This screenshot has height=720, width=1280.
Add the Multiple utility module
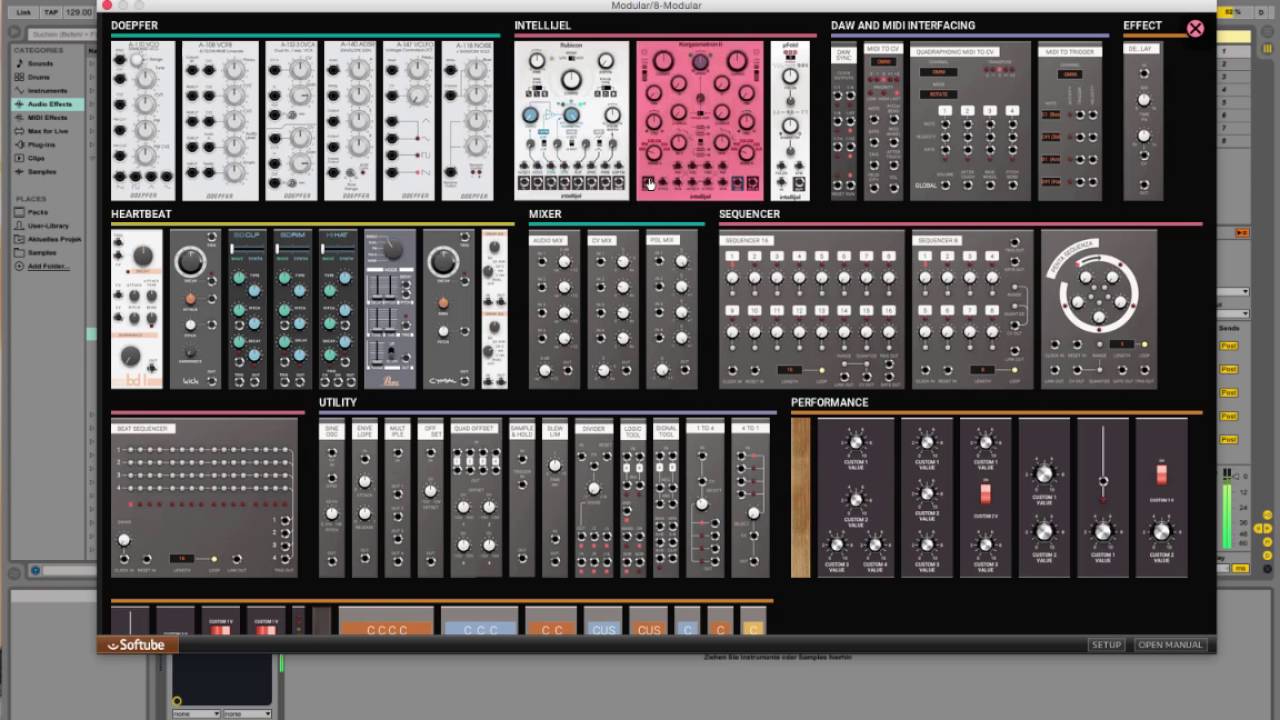click(x=397, y=498)
